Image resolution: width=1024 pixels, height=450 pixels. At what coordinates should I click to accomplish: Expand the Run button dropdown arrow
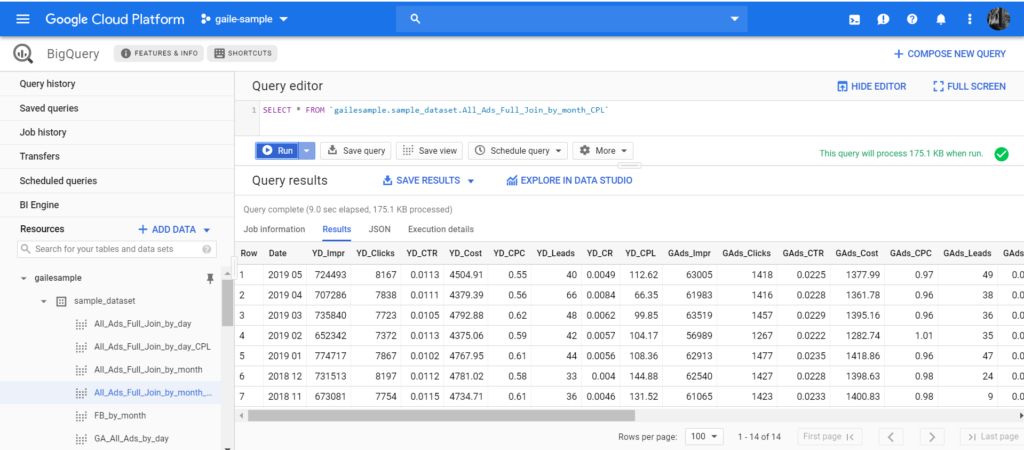point(307,151)
